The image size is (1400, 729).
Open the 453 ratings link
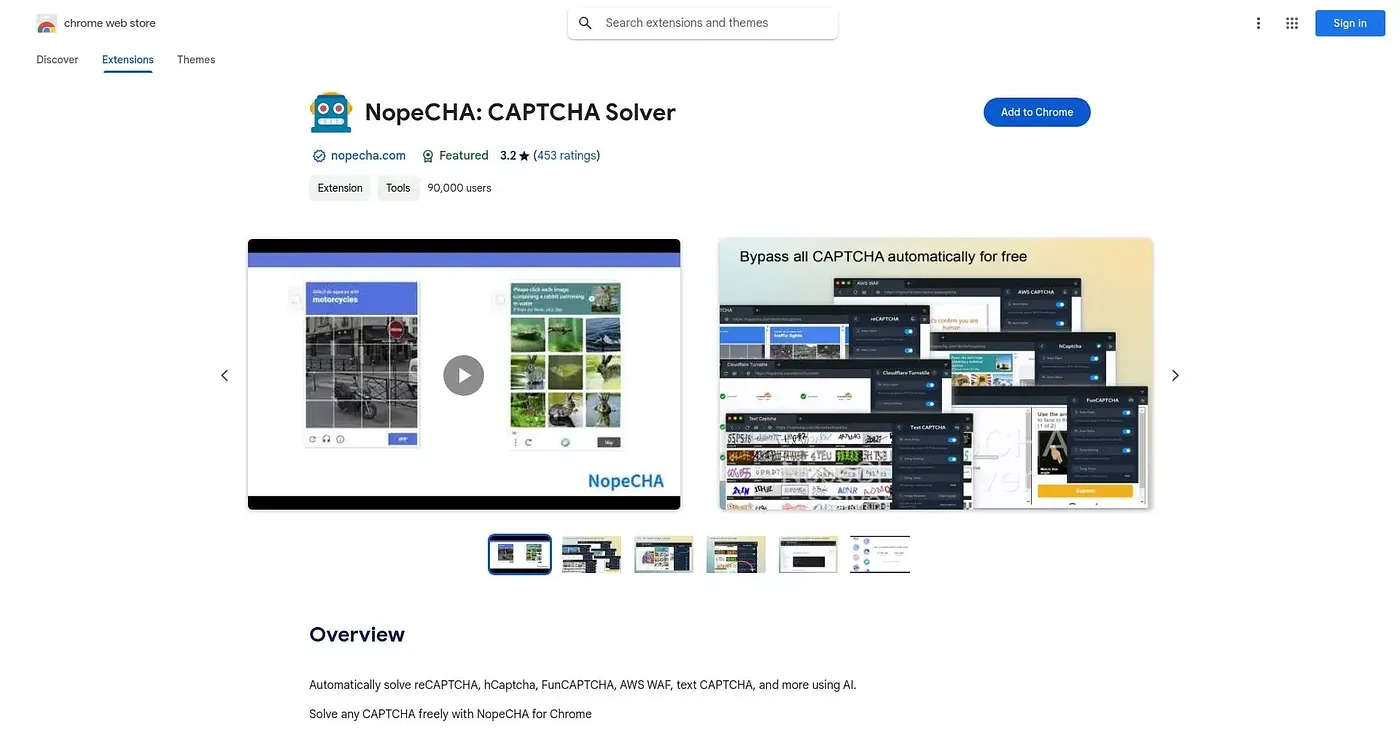566,156
